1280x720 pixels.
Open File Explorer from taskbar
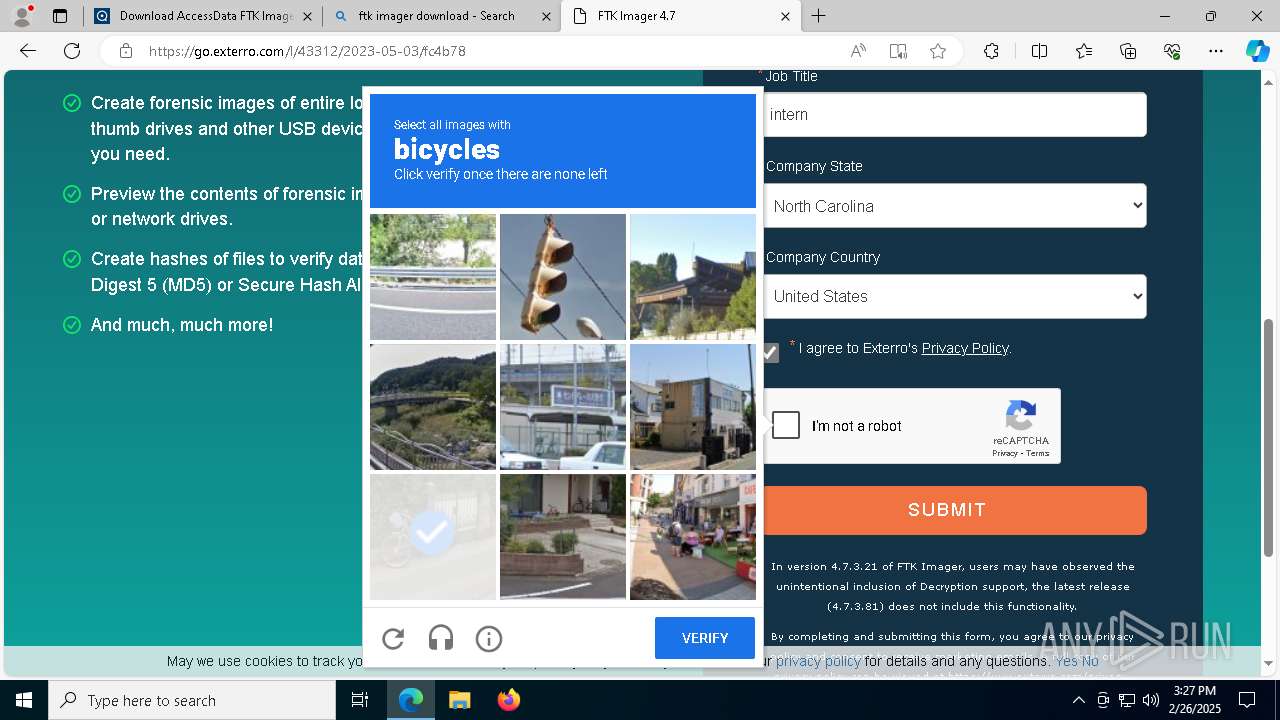pos(459,700)
